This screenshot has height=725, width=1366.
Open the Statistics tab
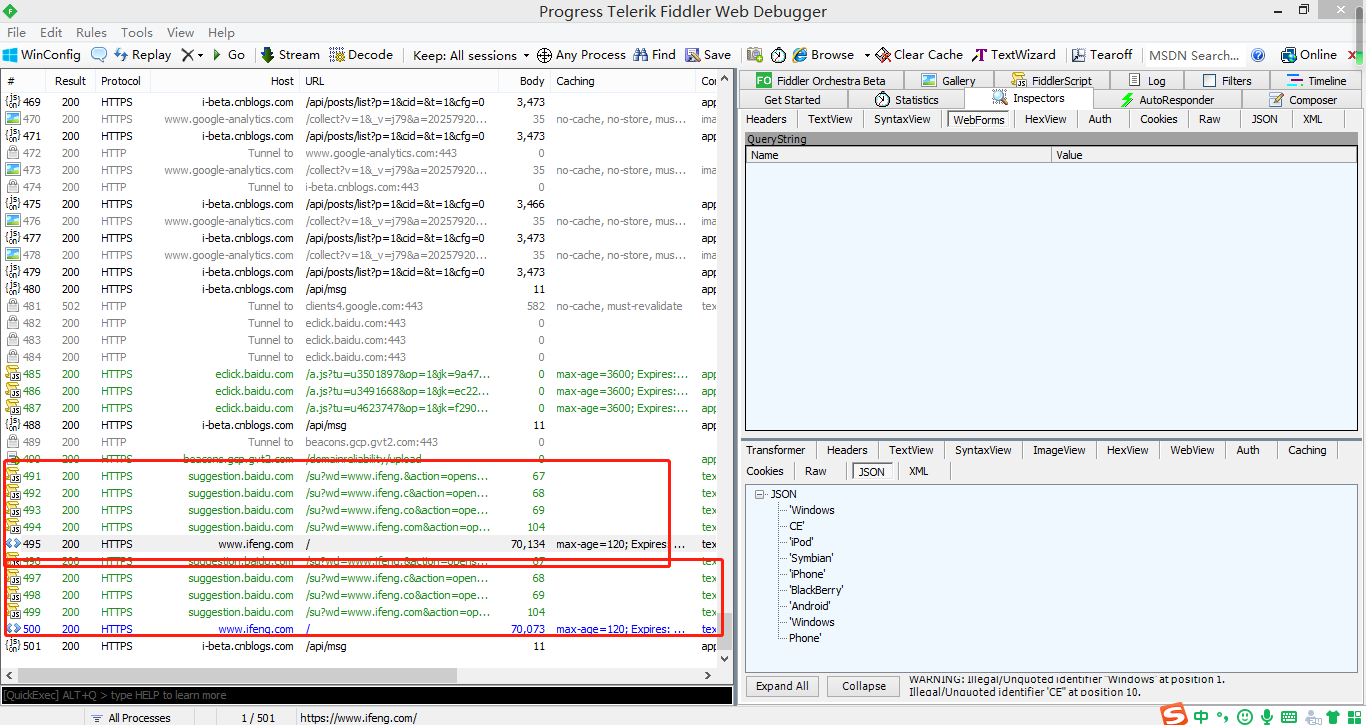(906, 100)
